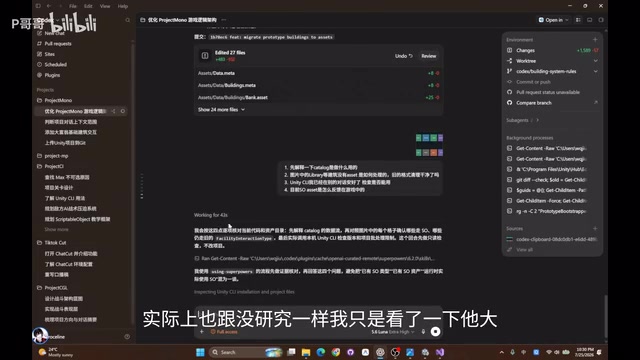640x360 pixels.
Task: Show more ProjectCl threads
Action: click(56, 229)
